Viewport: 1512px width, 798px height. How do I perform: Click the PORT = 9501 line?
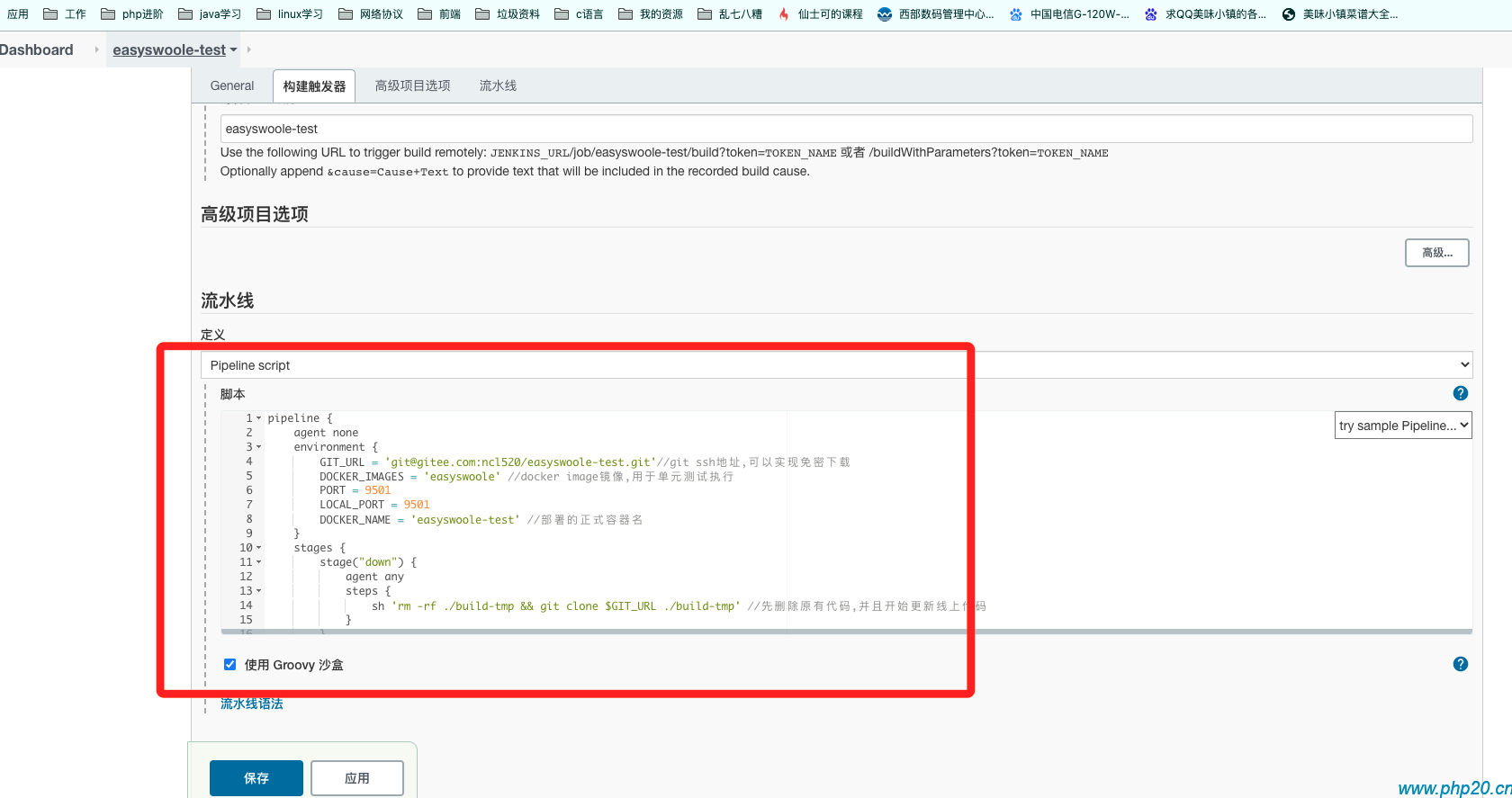coord(355,490)
